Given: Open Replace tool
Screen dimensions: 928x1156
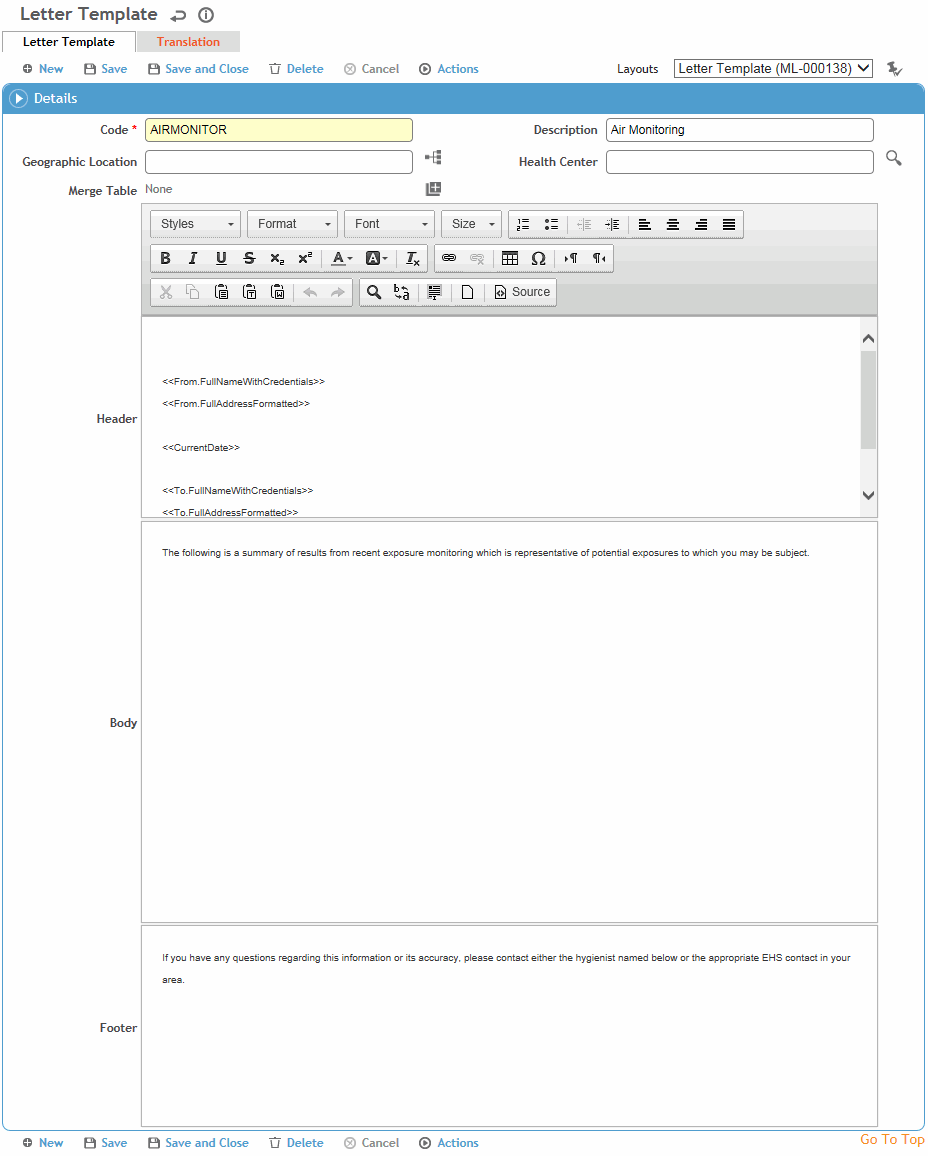Looking at the screenshot, I should 402,292.
